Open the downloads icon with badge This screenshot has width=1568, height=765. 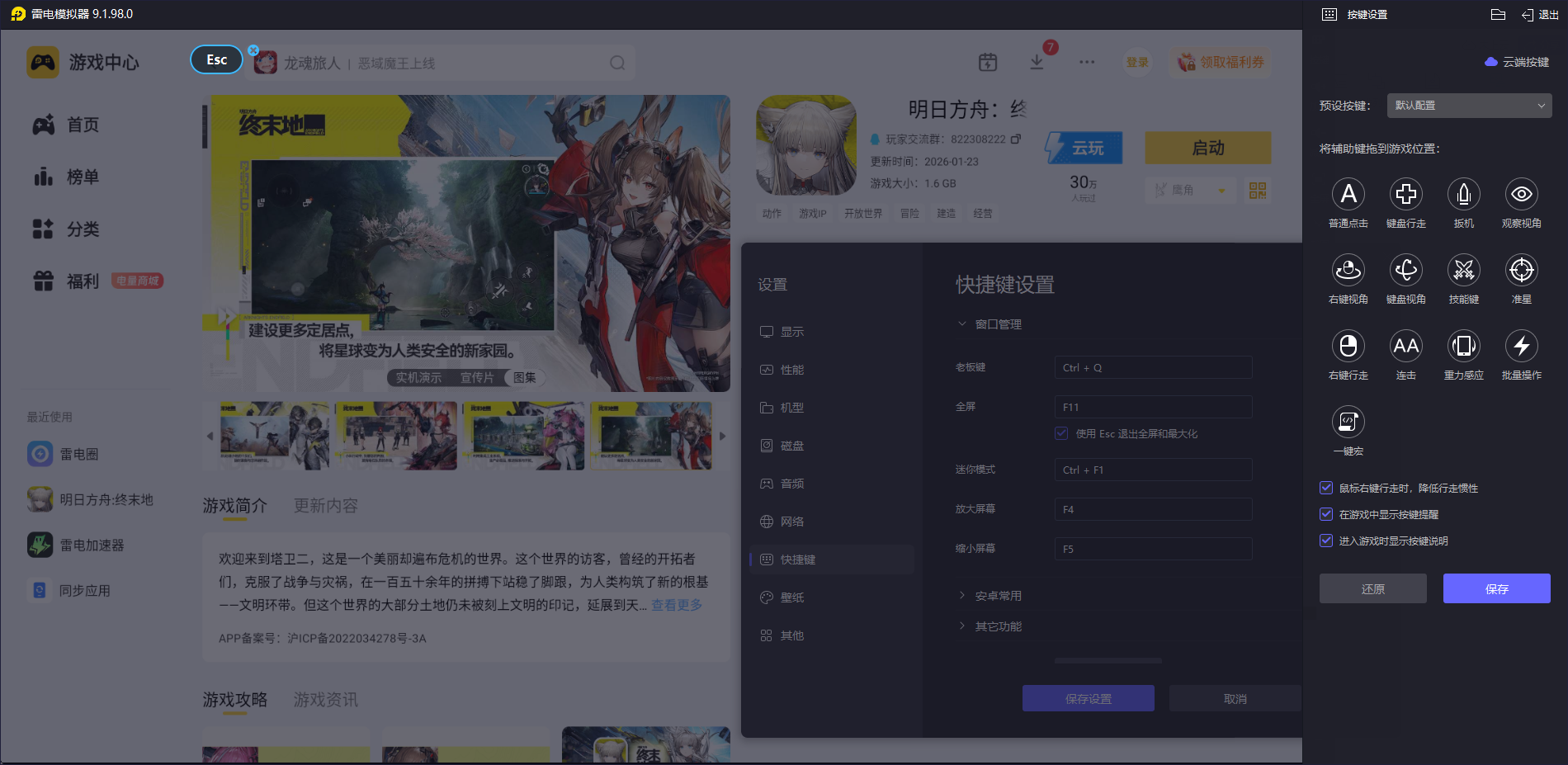point(1037,62)
